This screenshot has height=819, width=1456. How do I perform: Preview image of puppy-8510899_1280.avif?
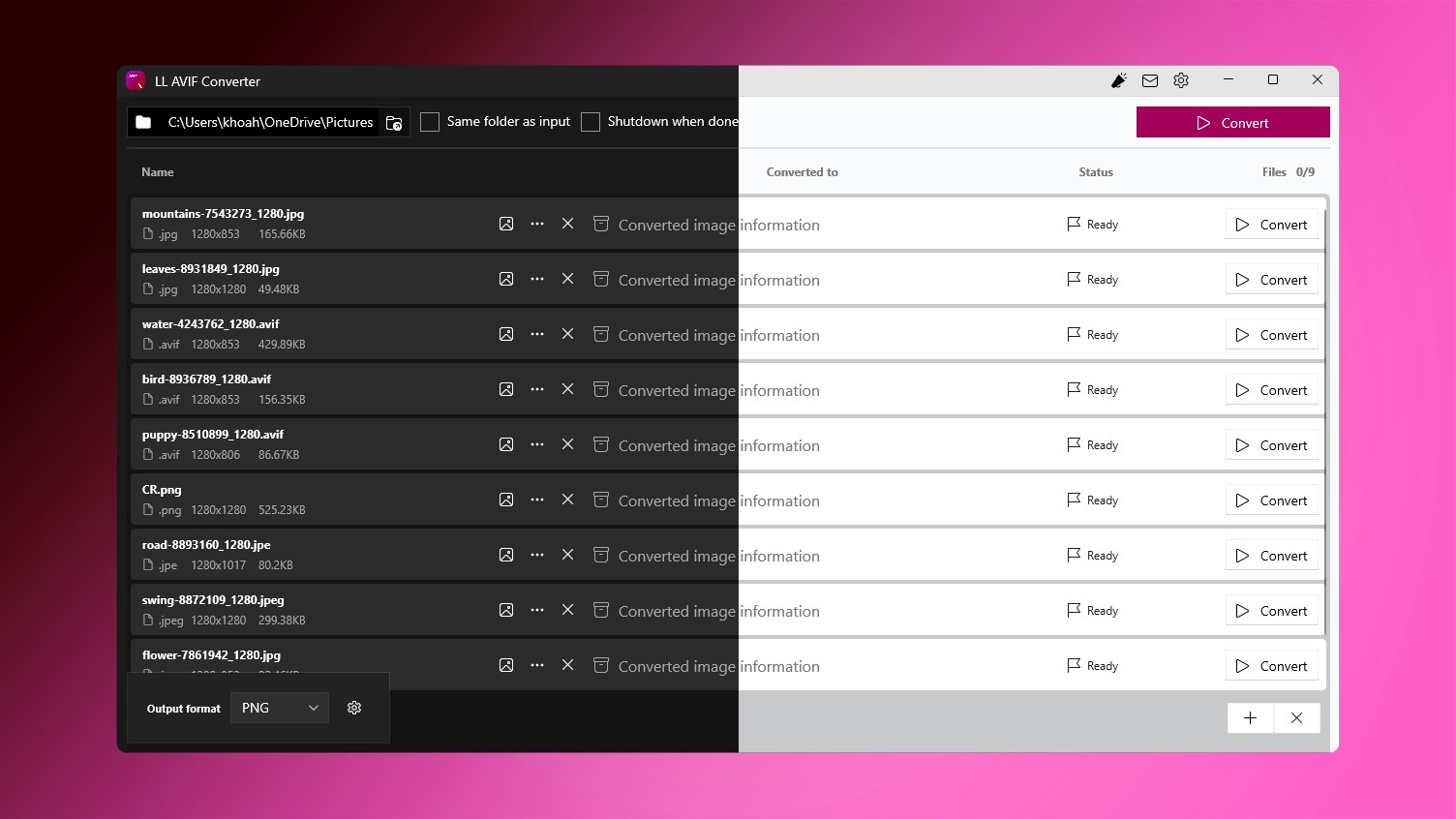tap(506, 444)
